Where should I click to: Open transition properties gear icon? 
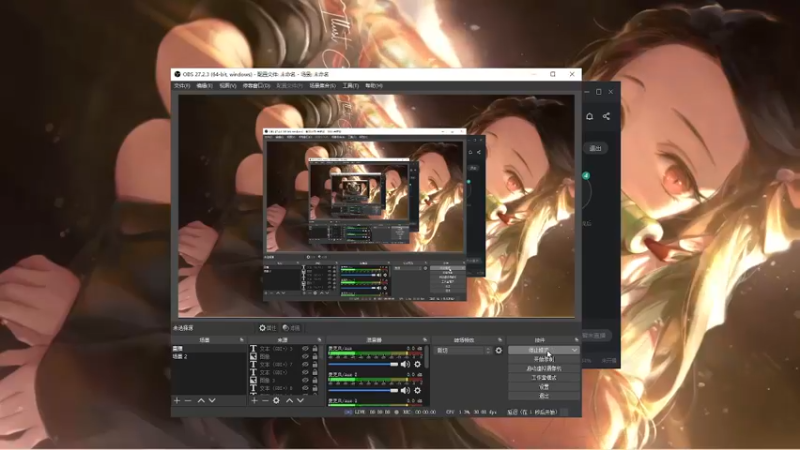pos(498,351)
